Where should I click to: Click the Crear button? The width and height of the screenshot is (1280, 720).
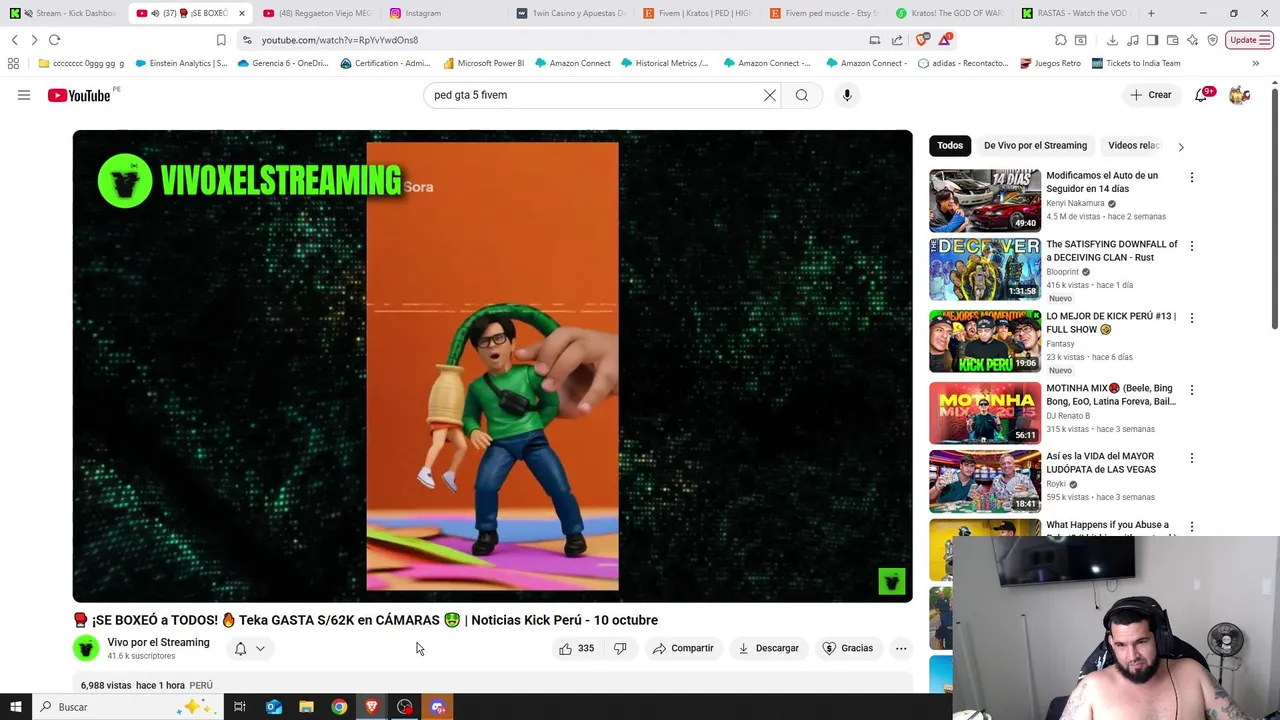click(1150, 95)
